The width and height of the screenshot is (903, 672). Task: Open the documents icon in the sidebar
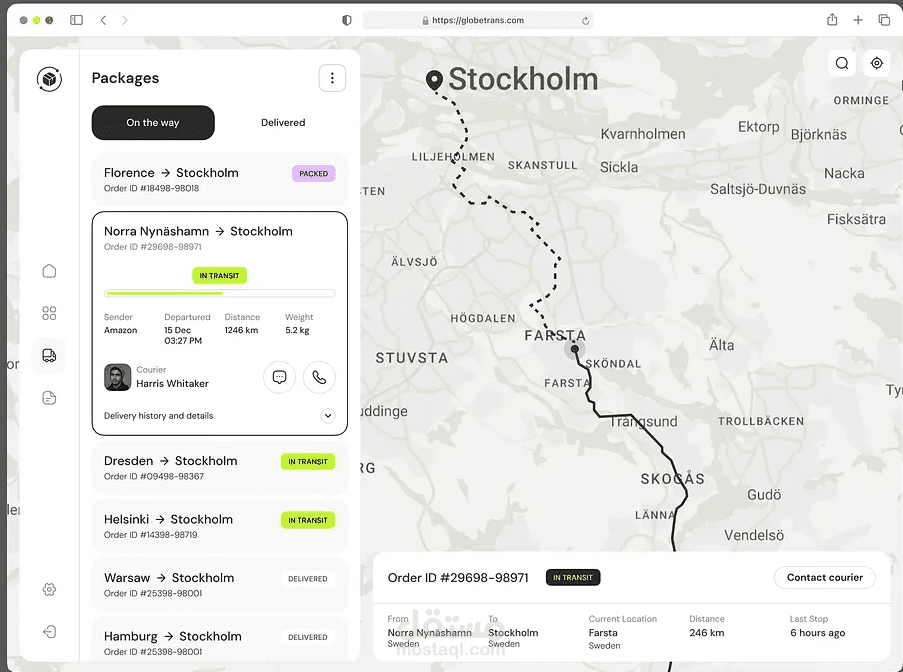(49, 397)
